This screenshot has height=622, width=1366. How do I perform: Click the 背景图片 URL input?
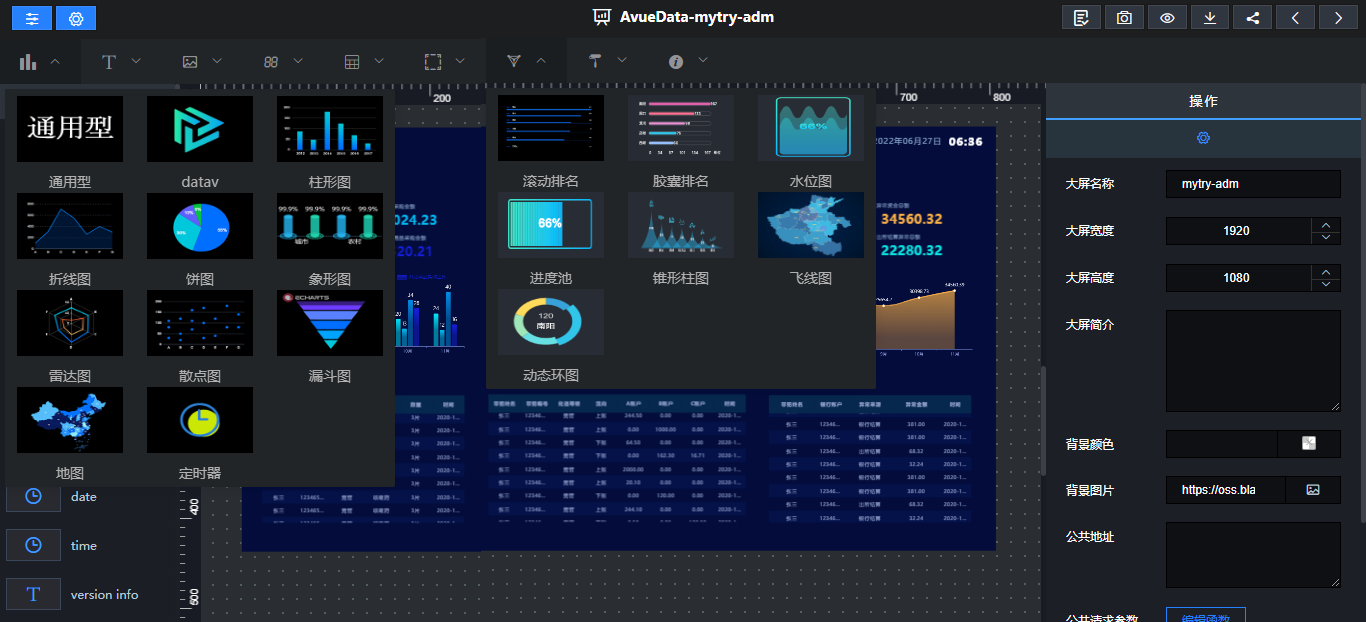[x=1225, y=490]
